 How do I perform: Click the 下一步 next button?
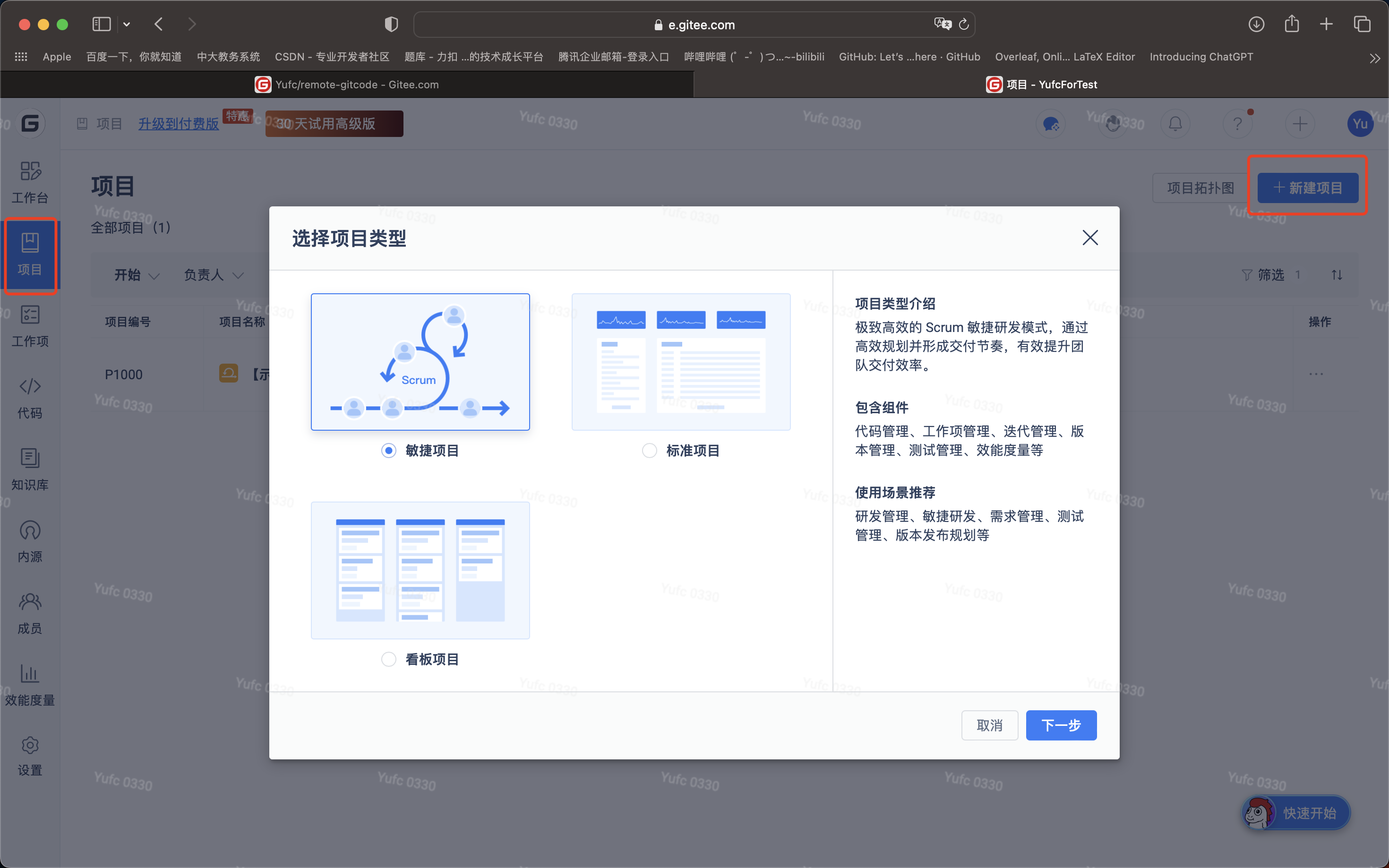tap(1061, 725)
